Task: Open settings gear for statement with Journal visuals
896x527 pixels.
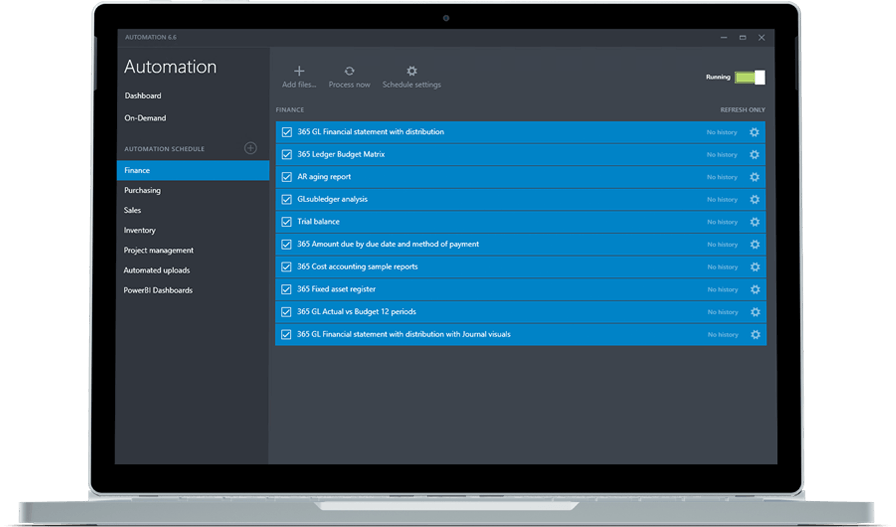Action: (x=755, y=334)
